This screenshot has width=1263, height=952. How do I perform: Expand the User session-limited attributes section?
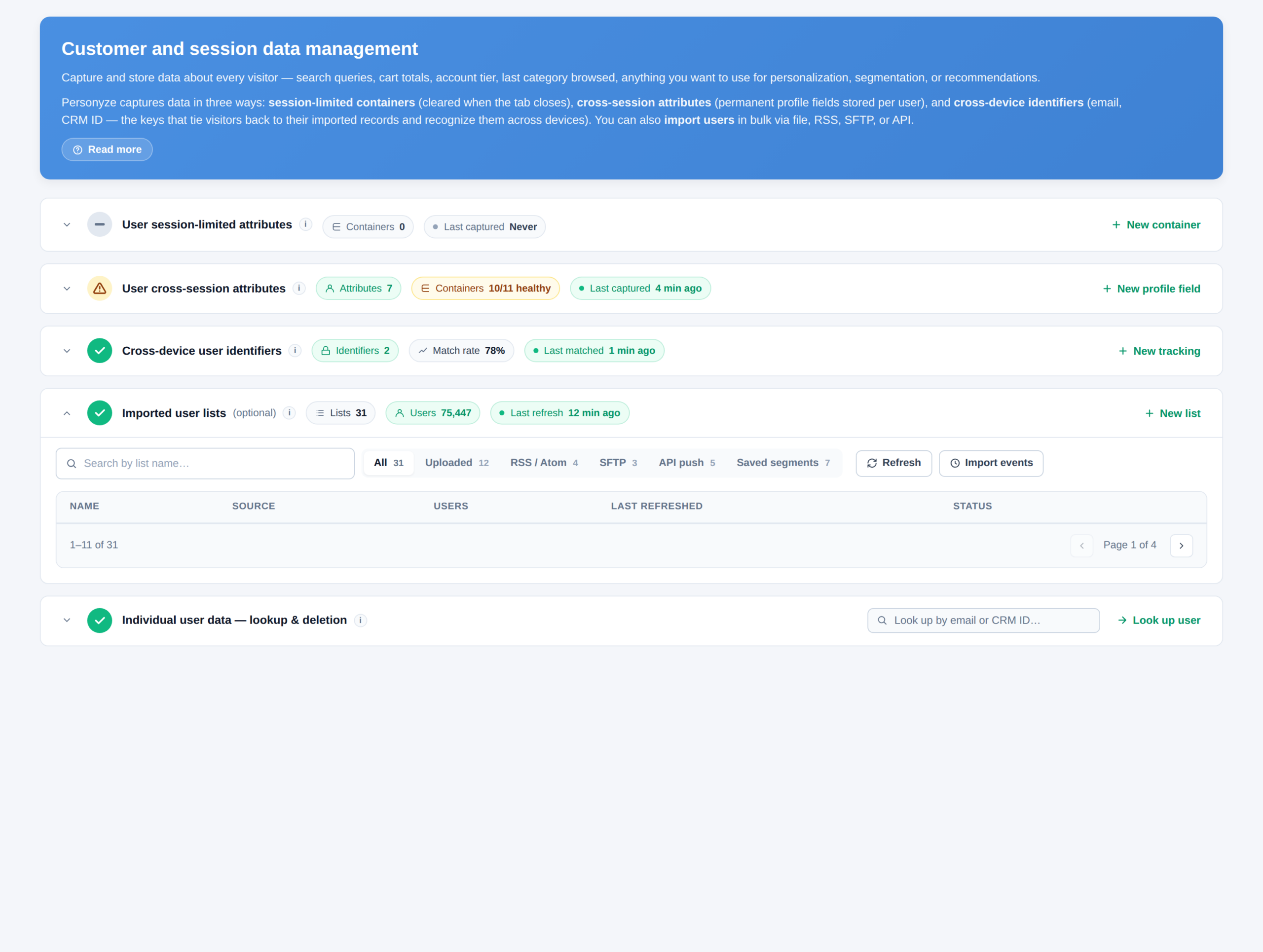pyautogui.click(x=67, y=224)
